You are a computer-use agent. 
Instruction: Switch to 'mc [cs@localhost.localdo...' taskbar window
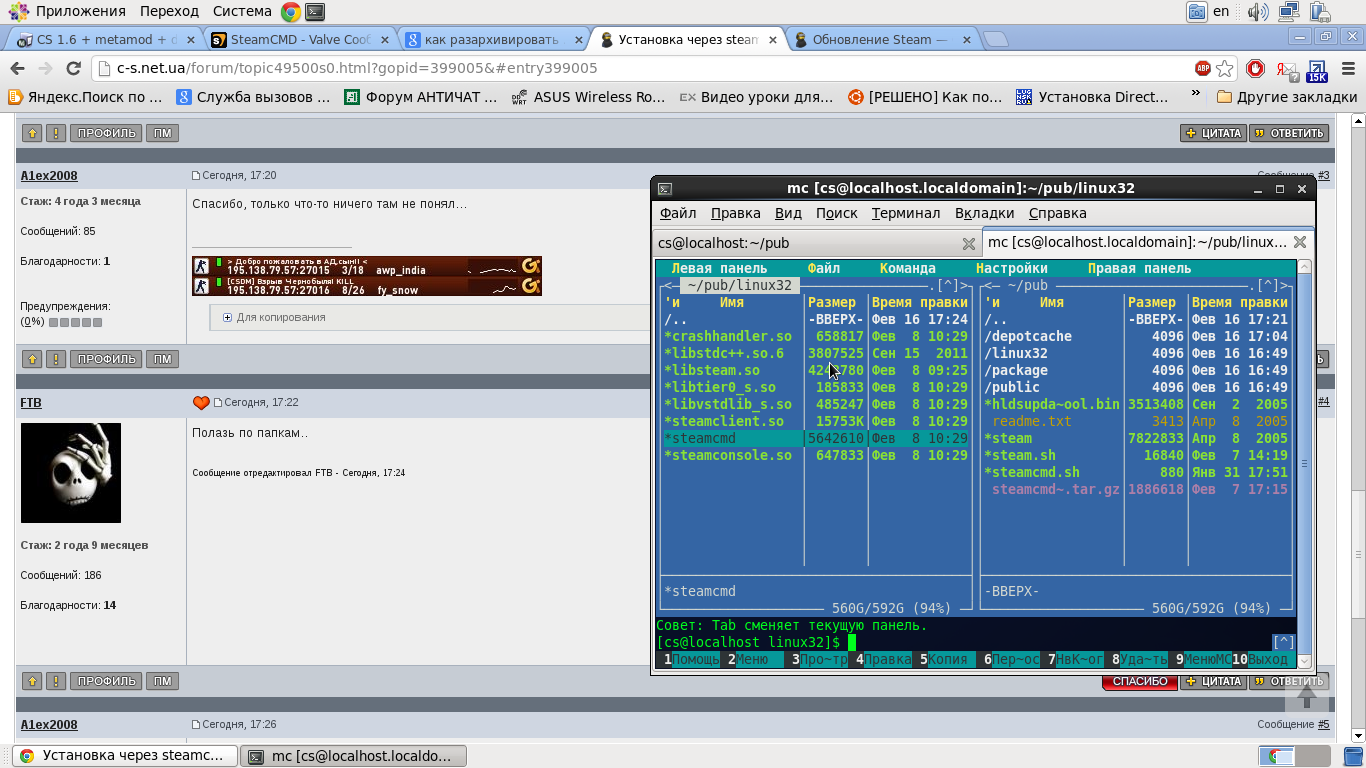355,756
